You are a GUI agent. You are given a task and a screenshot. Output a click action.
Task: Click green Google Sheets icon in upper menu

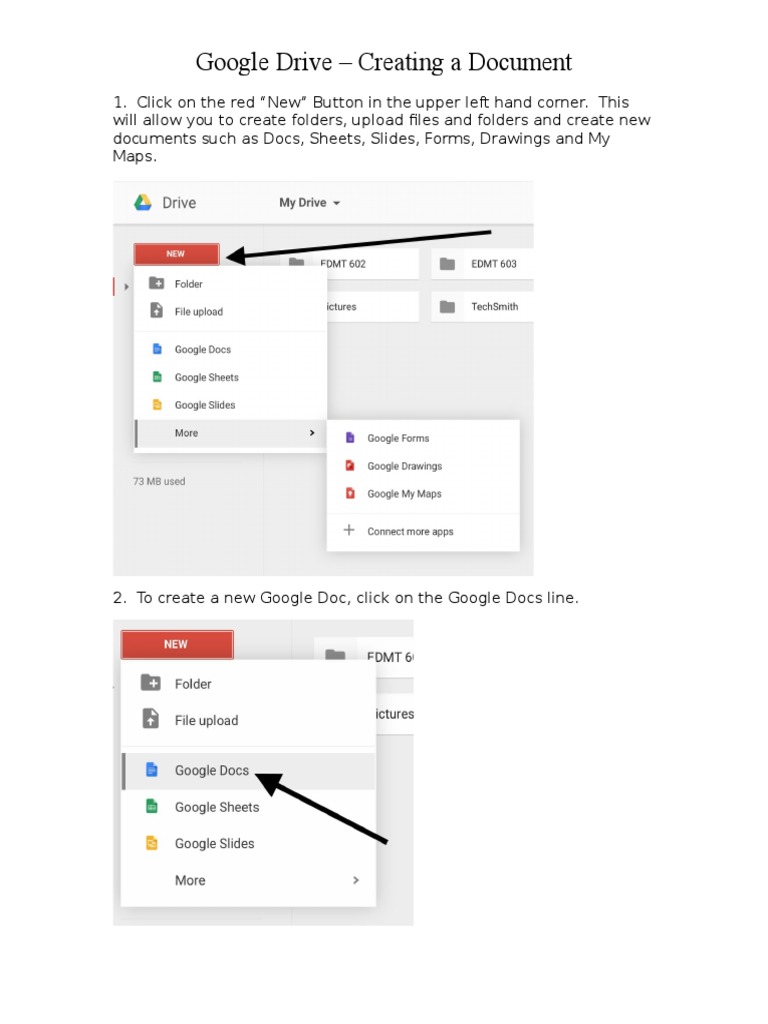pyautogui.click(x=157, y=377)
